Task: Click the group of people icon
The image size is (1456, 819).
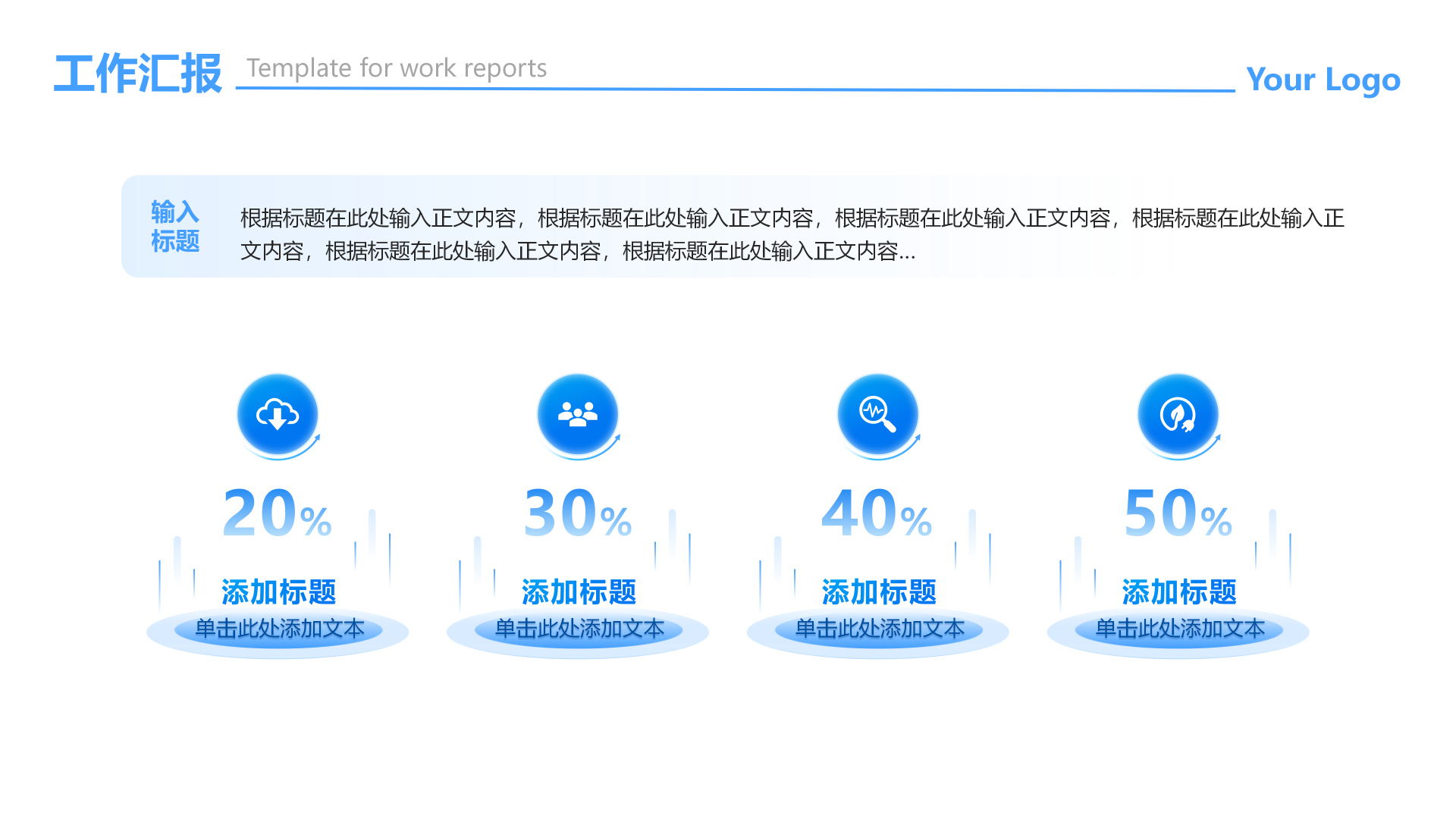Action: (x=578, y=414)
